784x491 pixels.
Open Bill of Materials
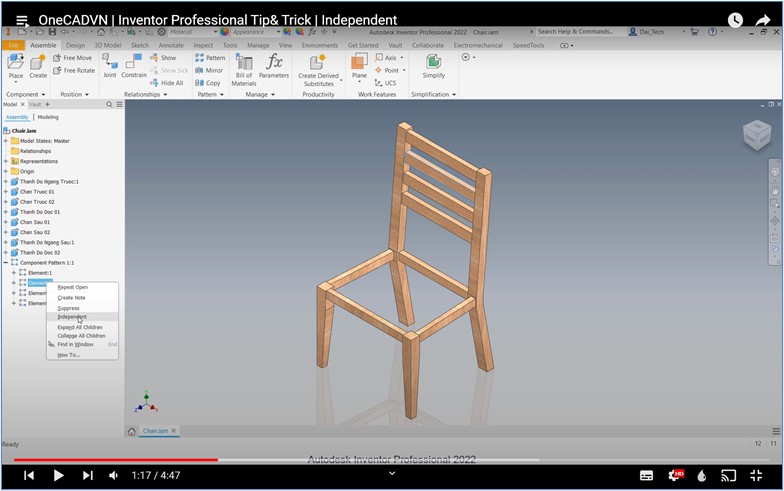(x=244, y=70)
